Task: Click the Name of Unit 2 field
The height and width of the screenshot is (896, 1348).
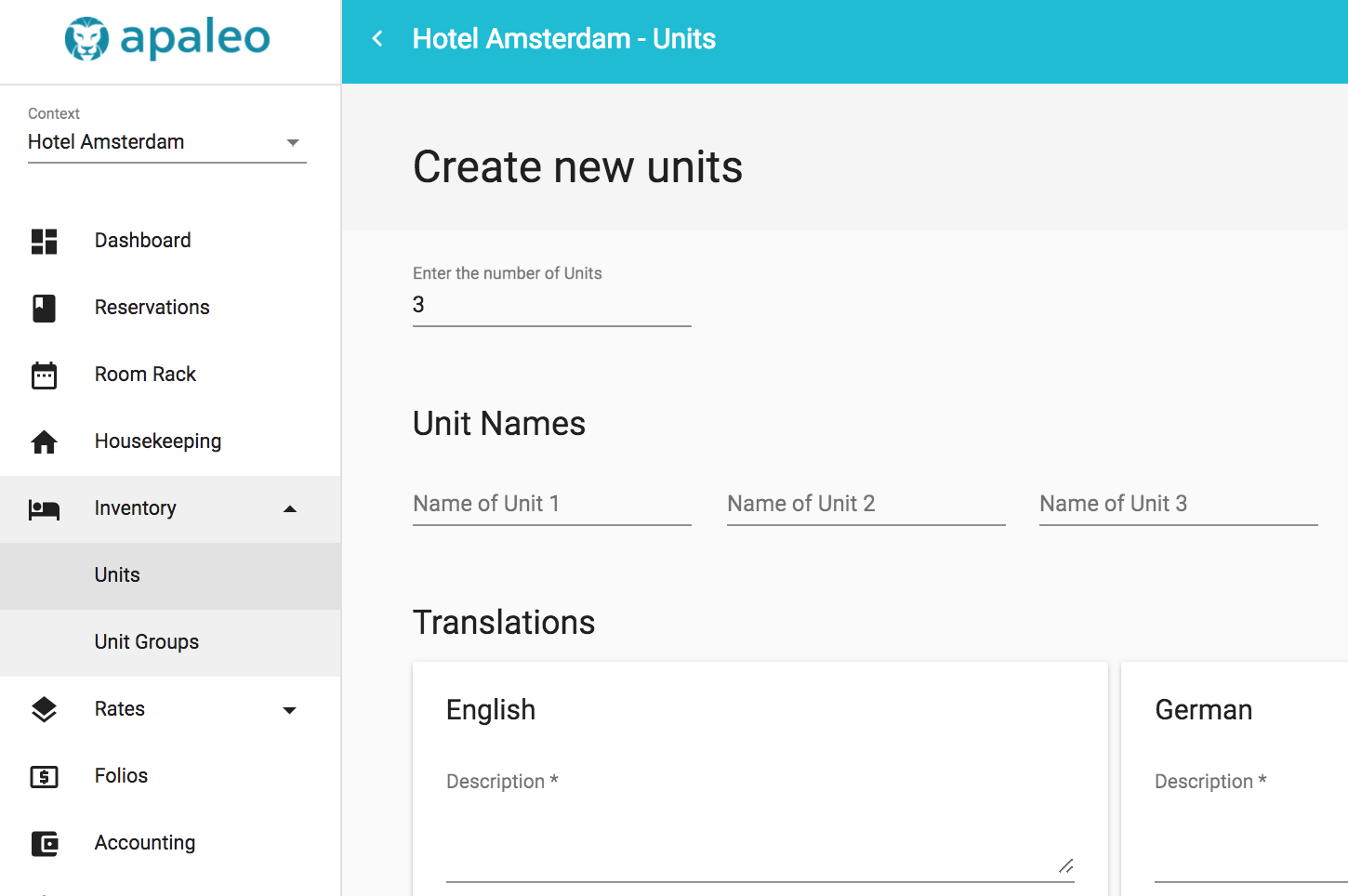Action: 866,505
